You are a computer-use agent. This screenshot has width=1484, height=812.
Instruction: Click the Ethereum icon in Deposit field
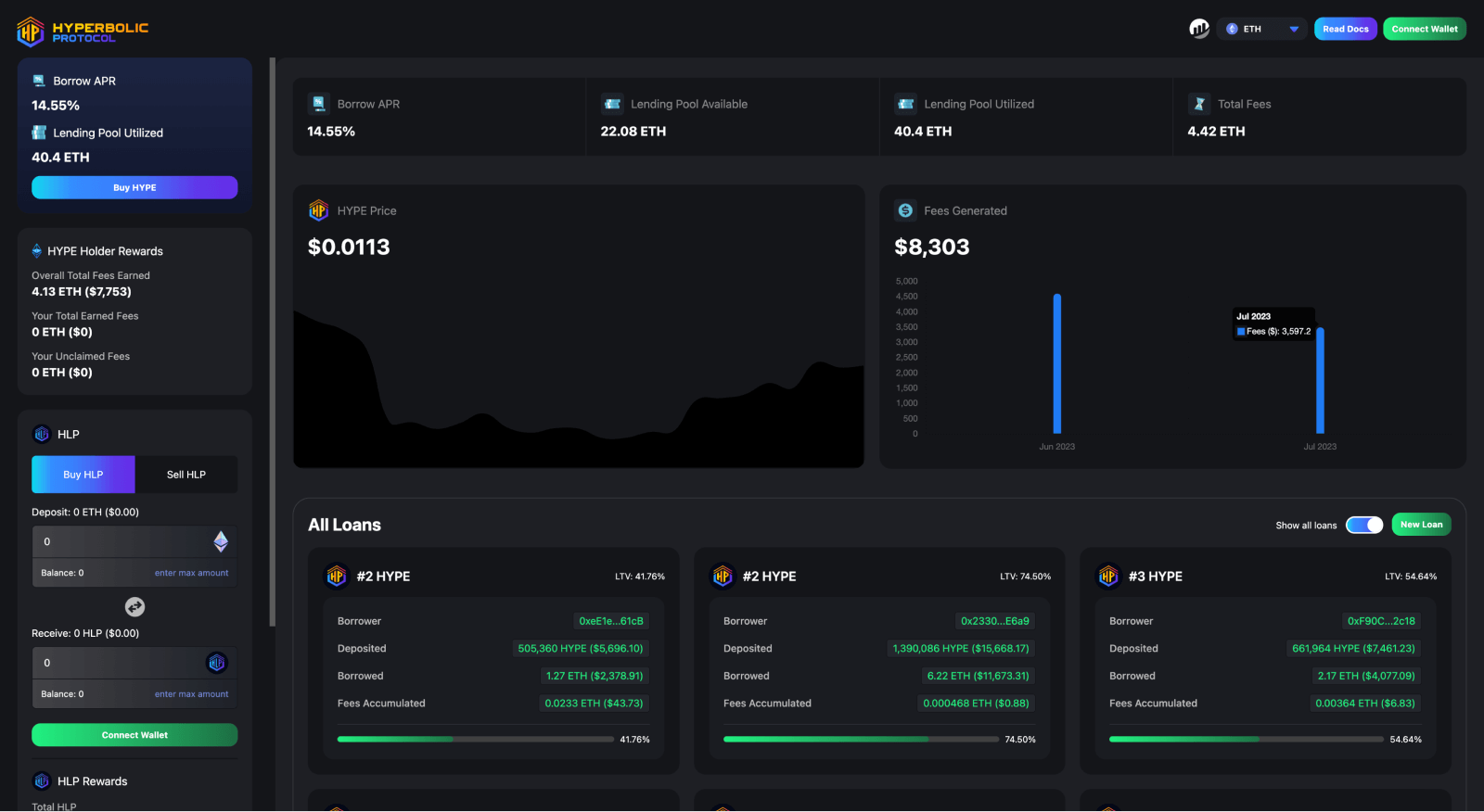[221, 541]
